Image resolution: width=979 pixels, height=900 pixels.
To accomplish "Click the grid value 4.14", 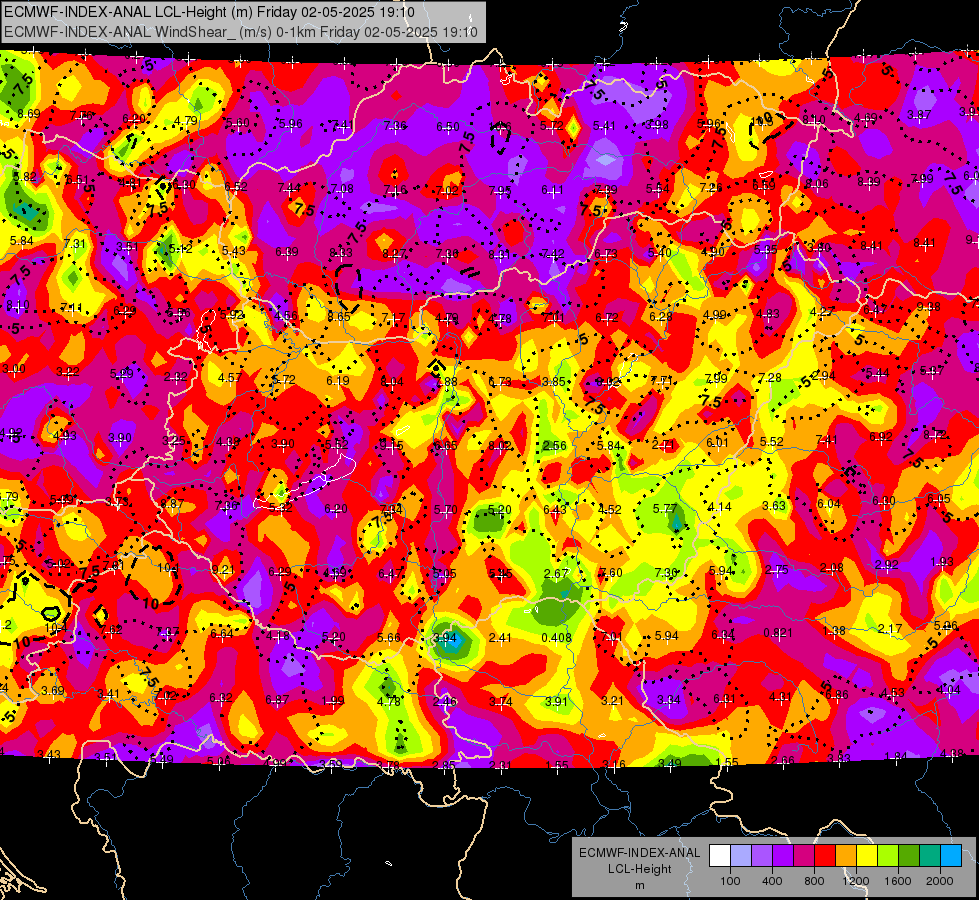I will point(720,507).
